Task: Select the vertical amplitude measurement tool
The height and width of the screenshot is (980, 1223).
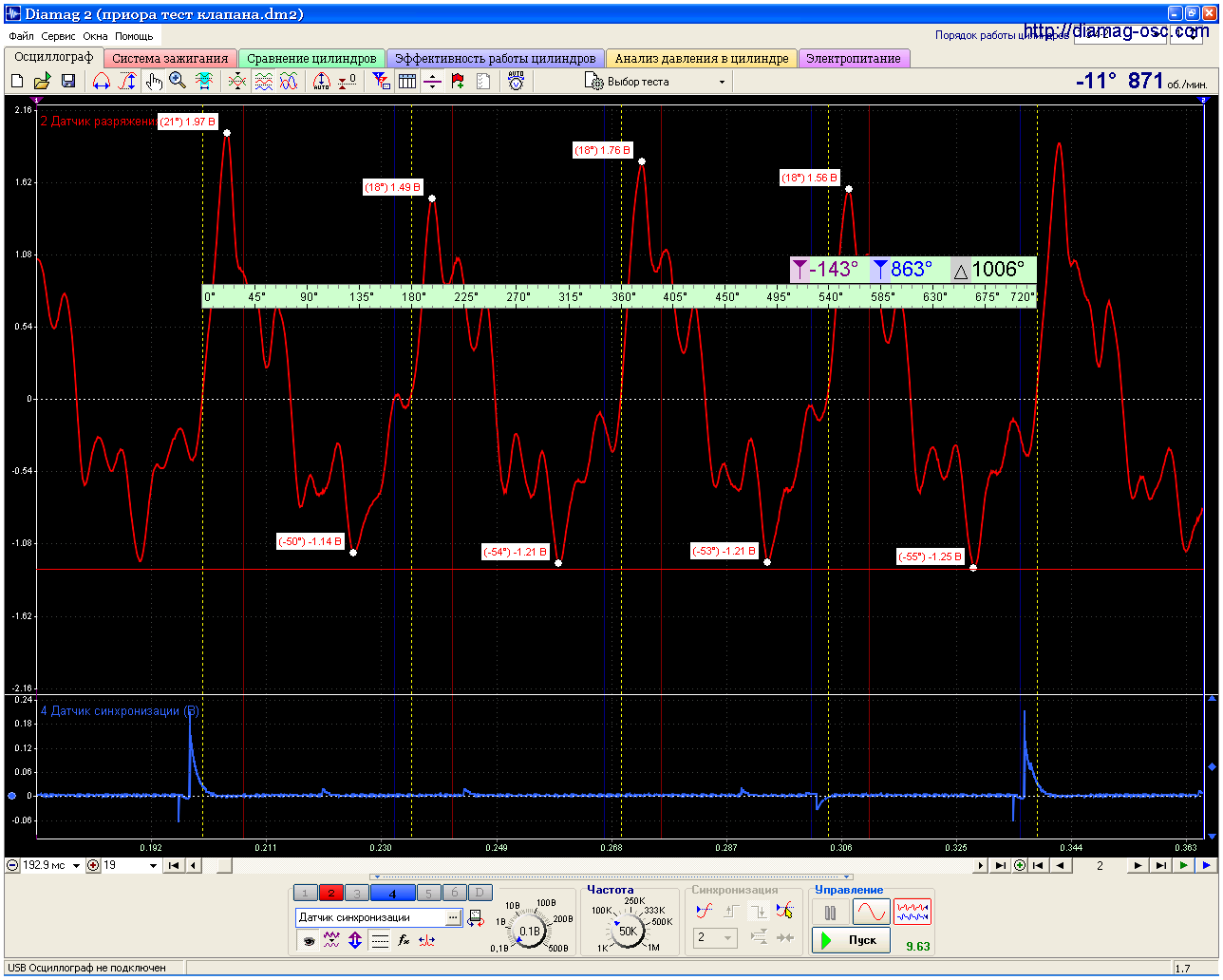Action: coord(127,82)
